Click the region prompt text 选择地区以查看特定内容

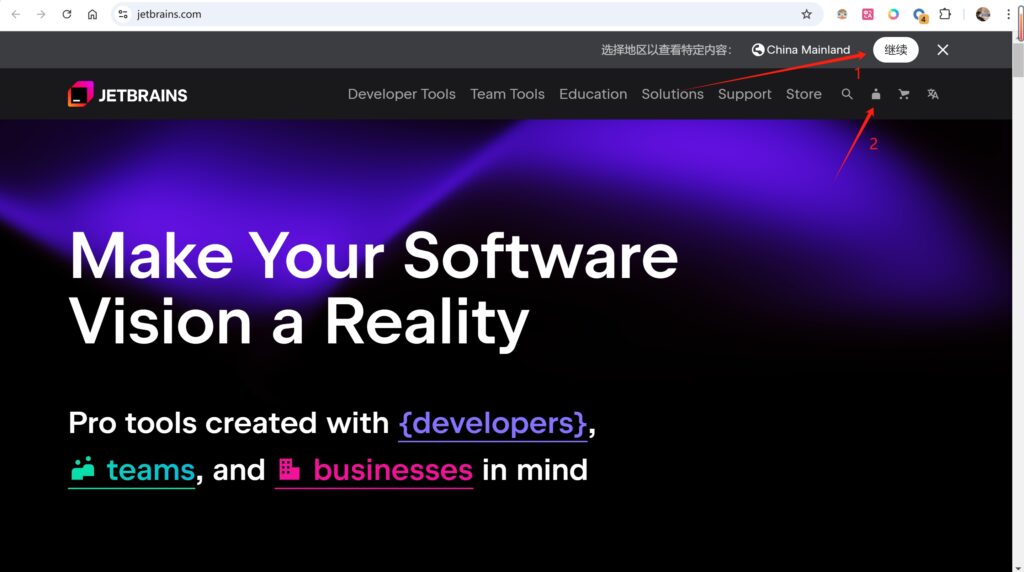pos(666,50)
